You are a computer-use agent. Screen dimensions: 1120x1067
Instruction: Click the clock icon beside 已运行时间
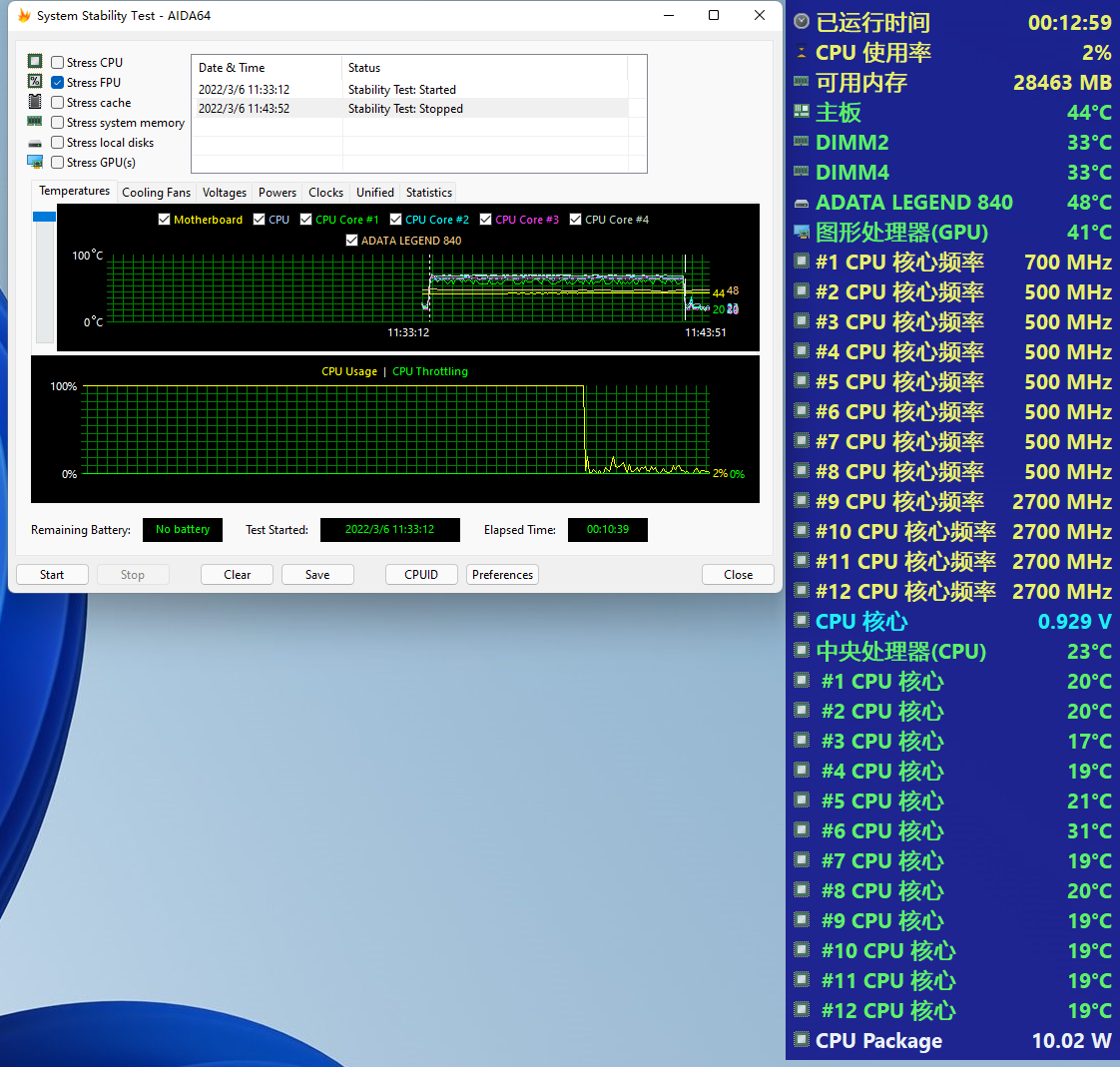pos(802,21)
